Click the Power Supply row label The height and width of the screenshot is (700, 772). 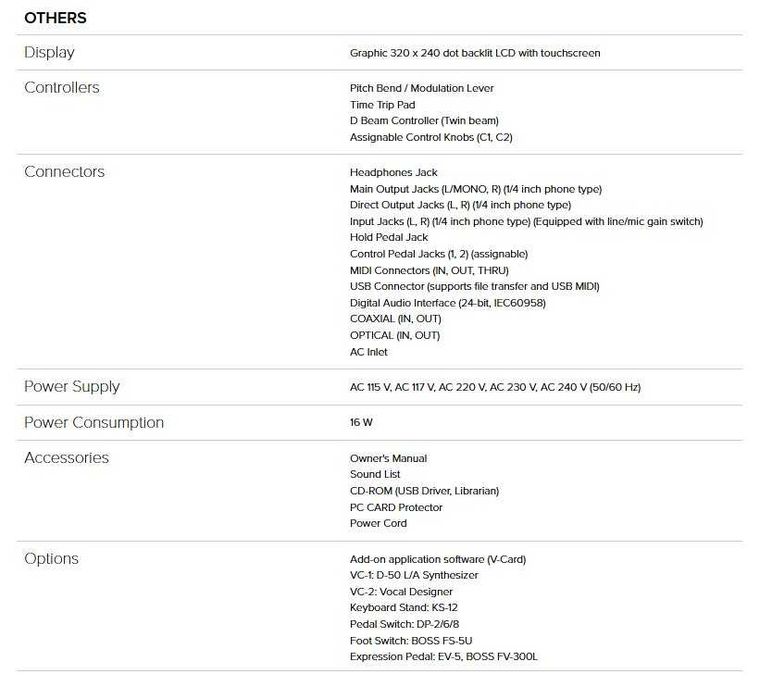72,386
